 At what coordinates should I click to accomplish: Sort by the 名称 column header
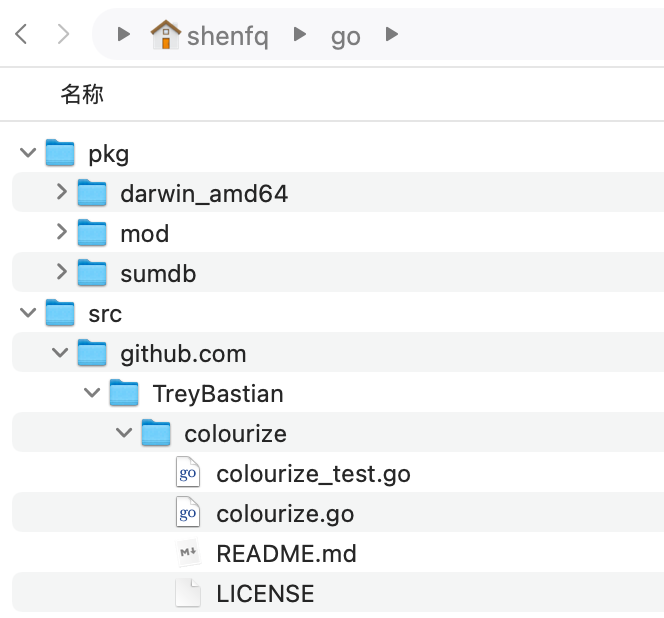[x=82, y=95]
